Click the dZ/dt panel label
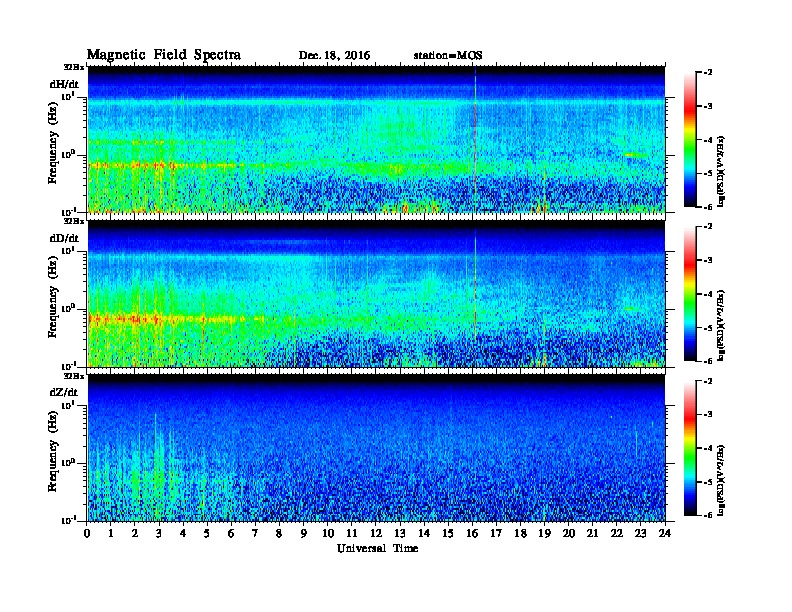 click(x=64, y=392)
